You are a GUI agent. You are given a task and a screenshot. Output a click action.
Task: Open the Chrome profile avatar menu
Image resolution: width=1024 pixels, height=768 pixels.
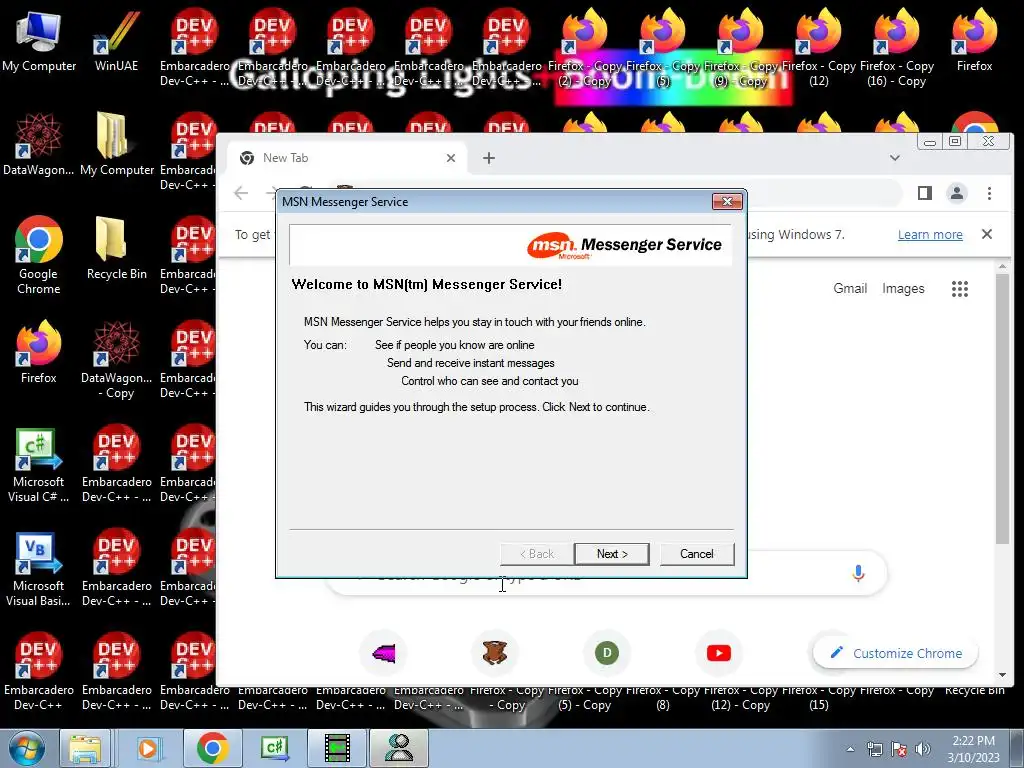(x=957, y=193)
